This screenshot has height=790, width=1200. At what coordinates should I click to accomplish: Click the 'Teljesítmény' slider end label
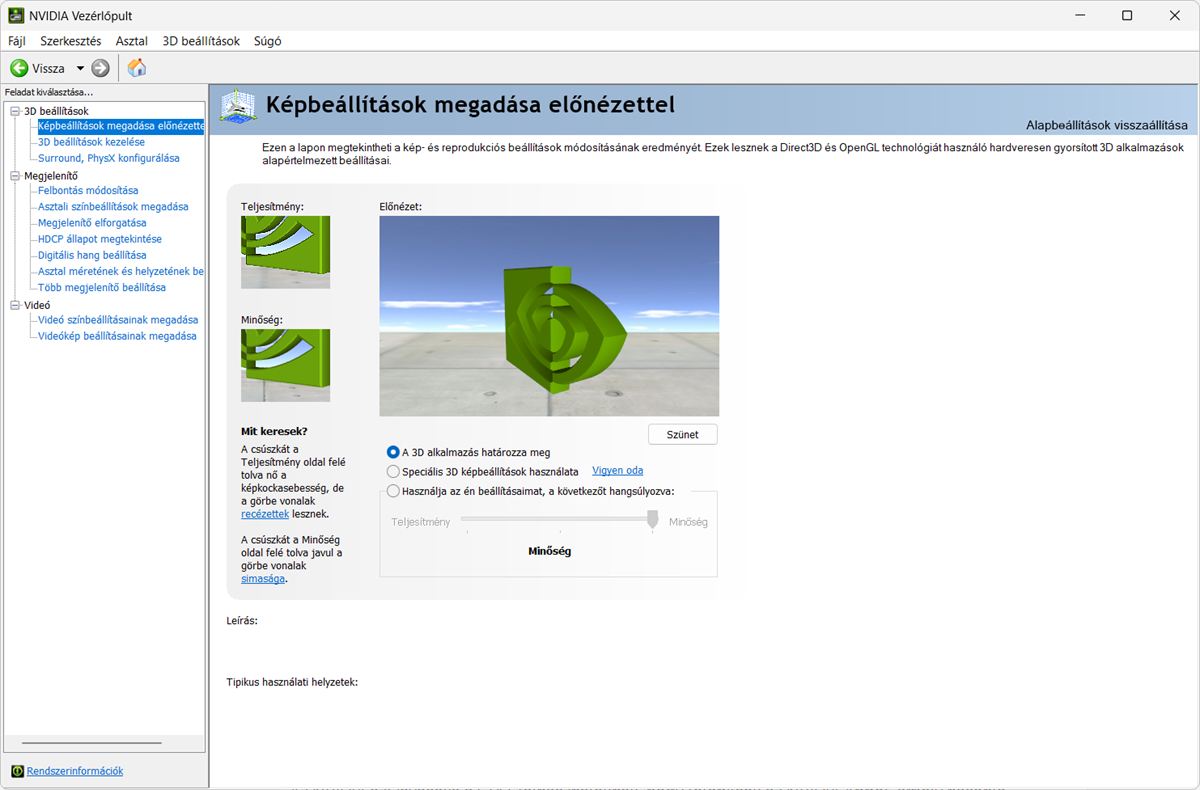click(x=420, y=522)
